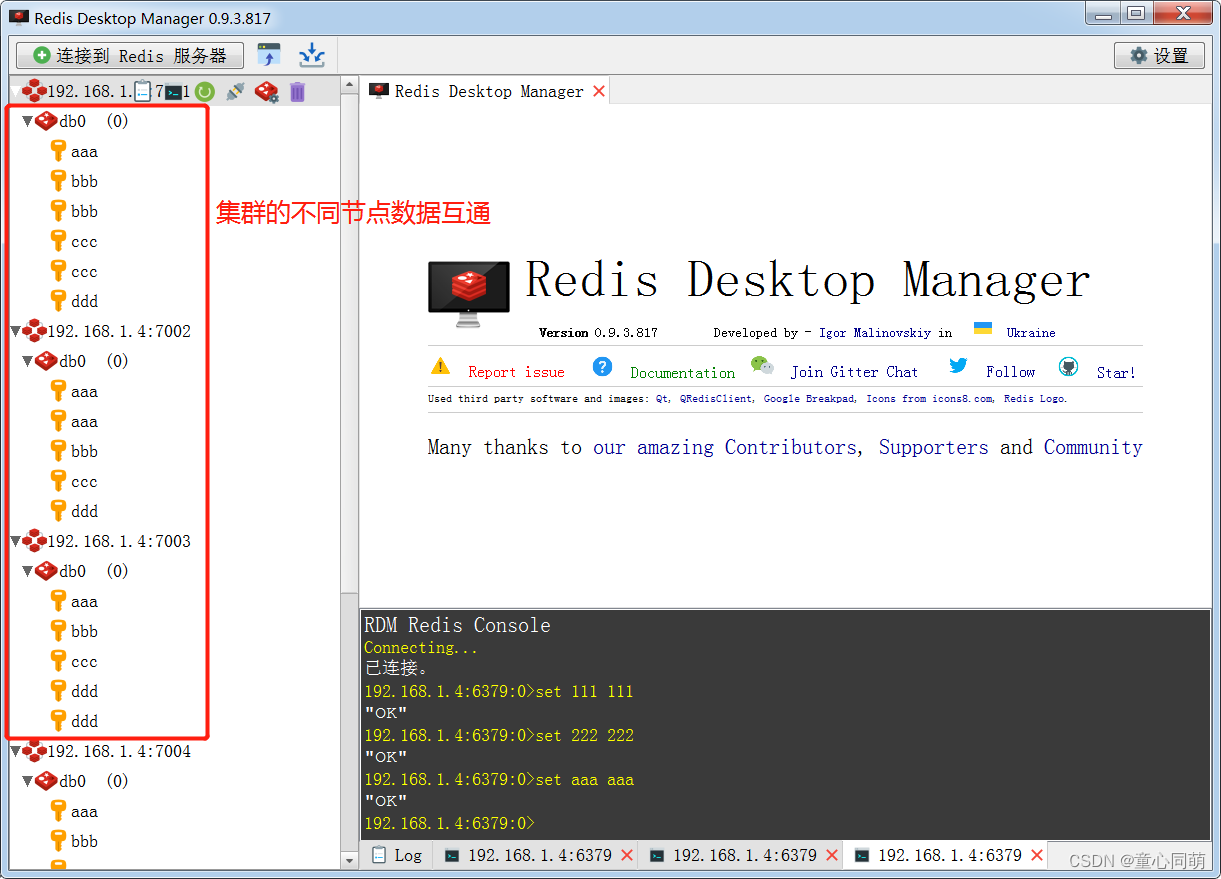Select key bbb under 192.168.1.4:7004
Viewport: 1221px width, 879px height.
(x=84, y=841)
